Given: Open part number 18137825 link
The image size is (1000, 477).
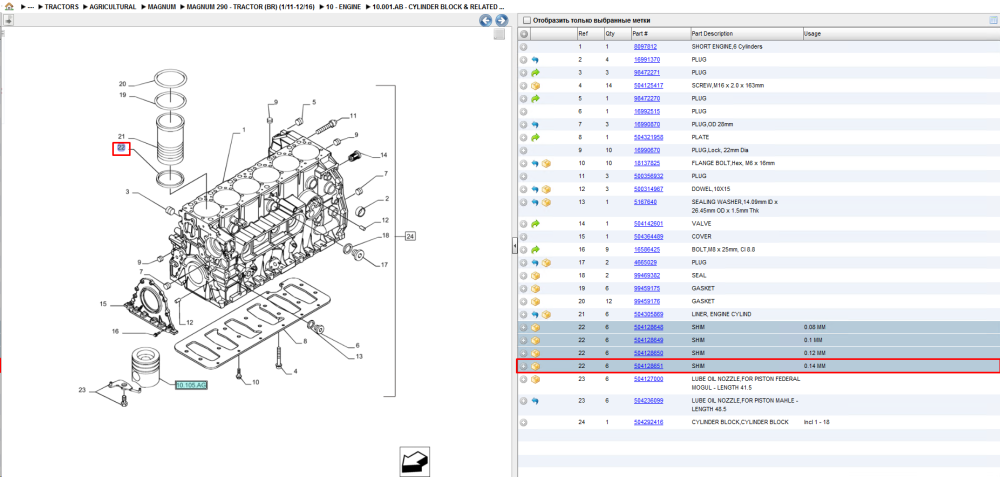Looking at the screenshot, I should point(647,163).
